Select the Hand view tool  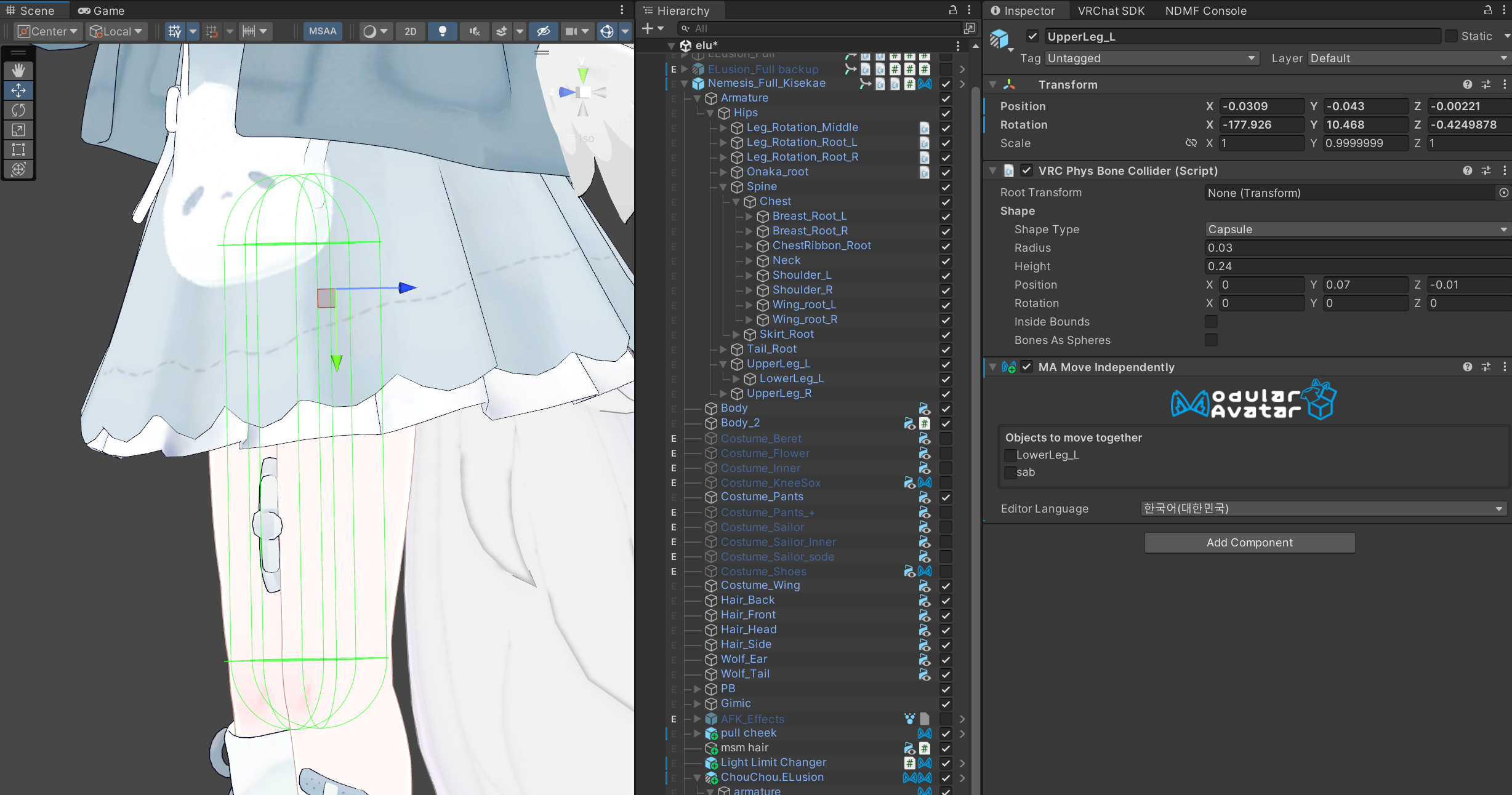(x=18, y=70)
